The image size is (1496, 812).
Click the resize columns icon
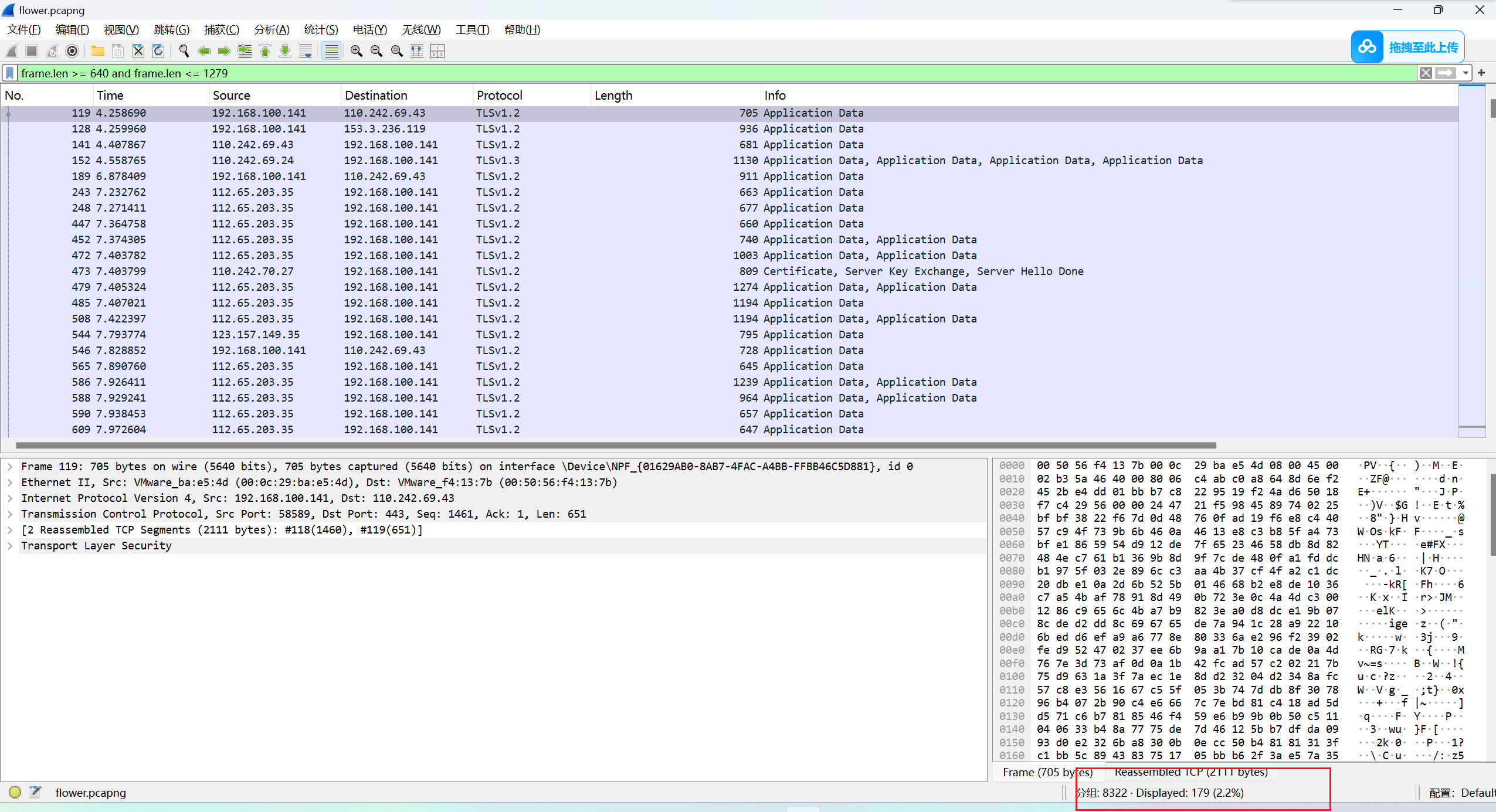click(417, 52)
